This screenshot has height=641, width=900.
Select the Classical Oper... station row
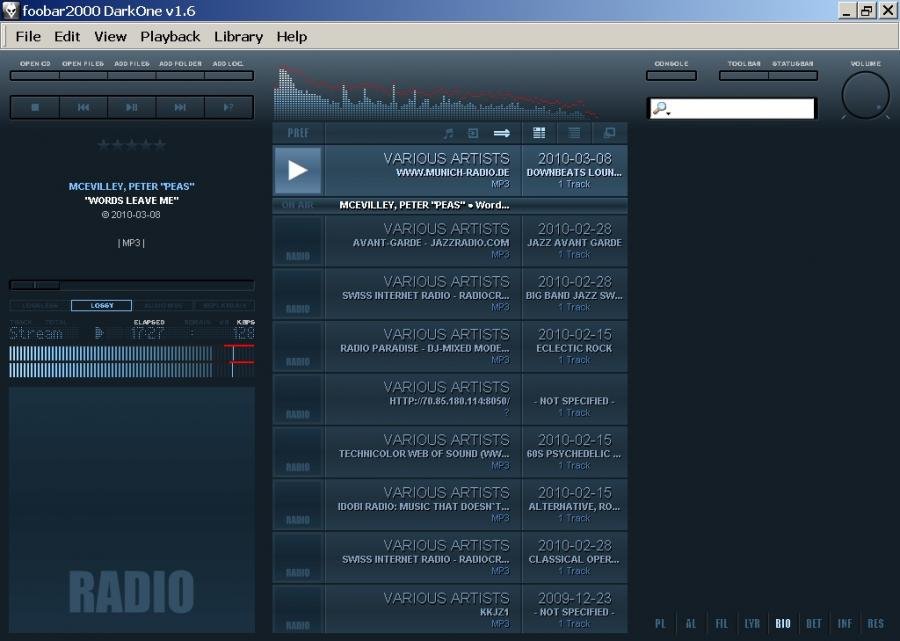[450, 558]
